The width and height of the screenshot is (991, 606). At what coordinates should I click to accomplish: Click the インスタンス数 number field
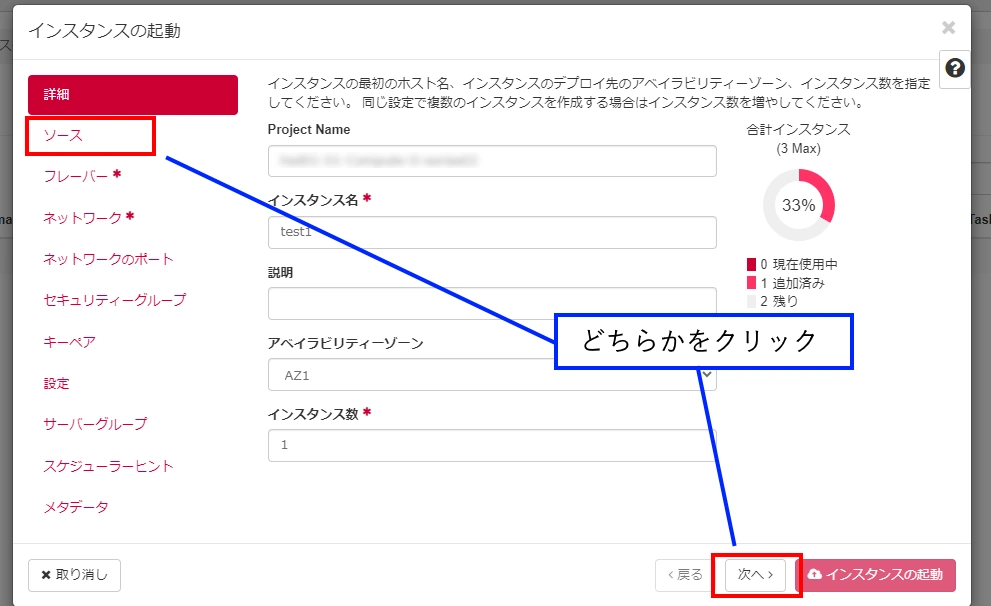tap(492, 445)
